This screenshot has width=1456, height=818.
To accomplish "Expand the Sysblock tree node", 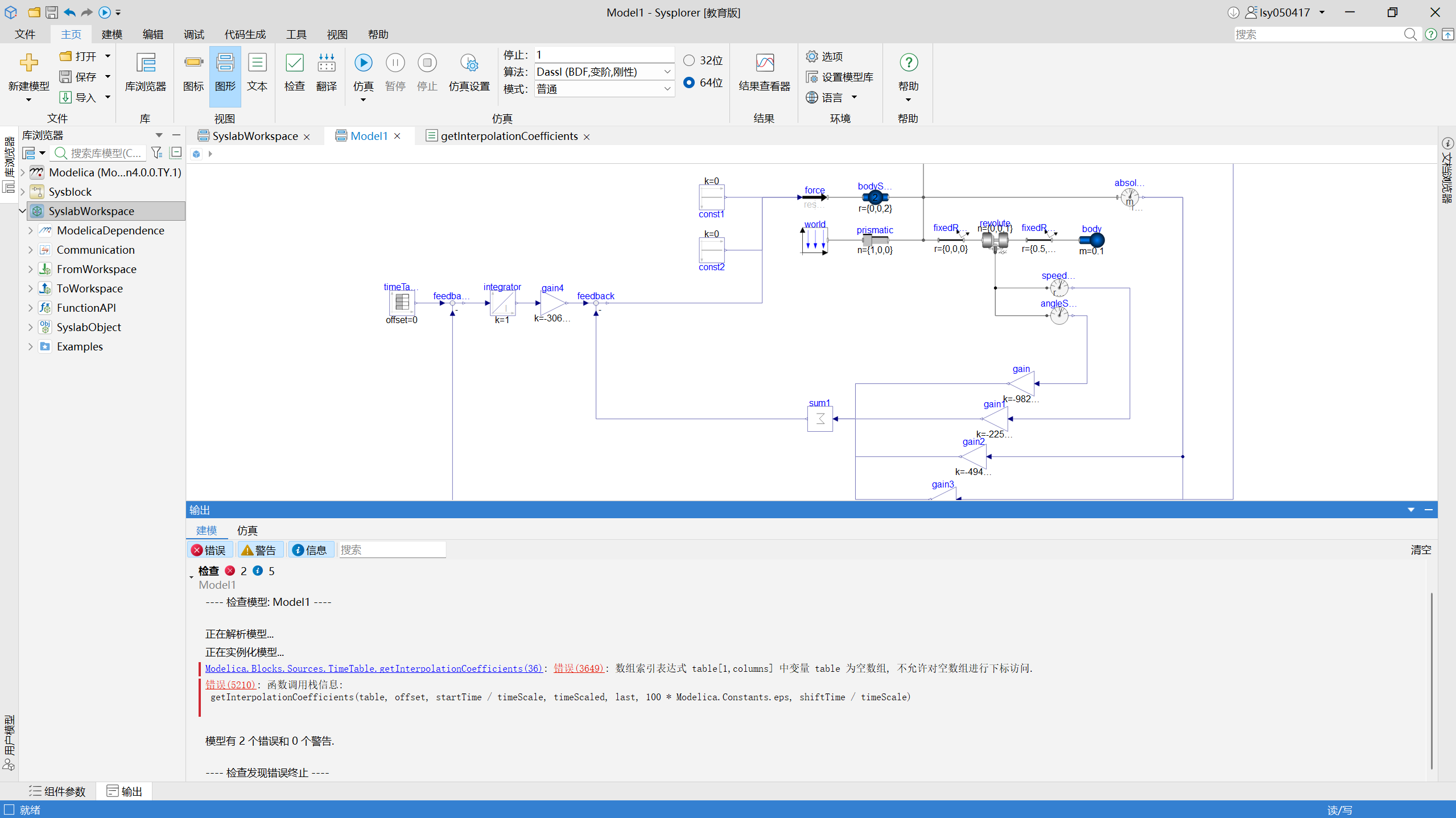I will tap(22, 192).
